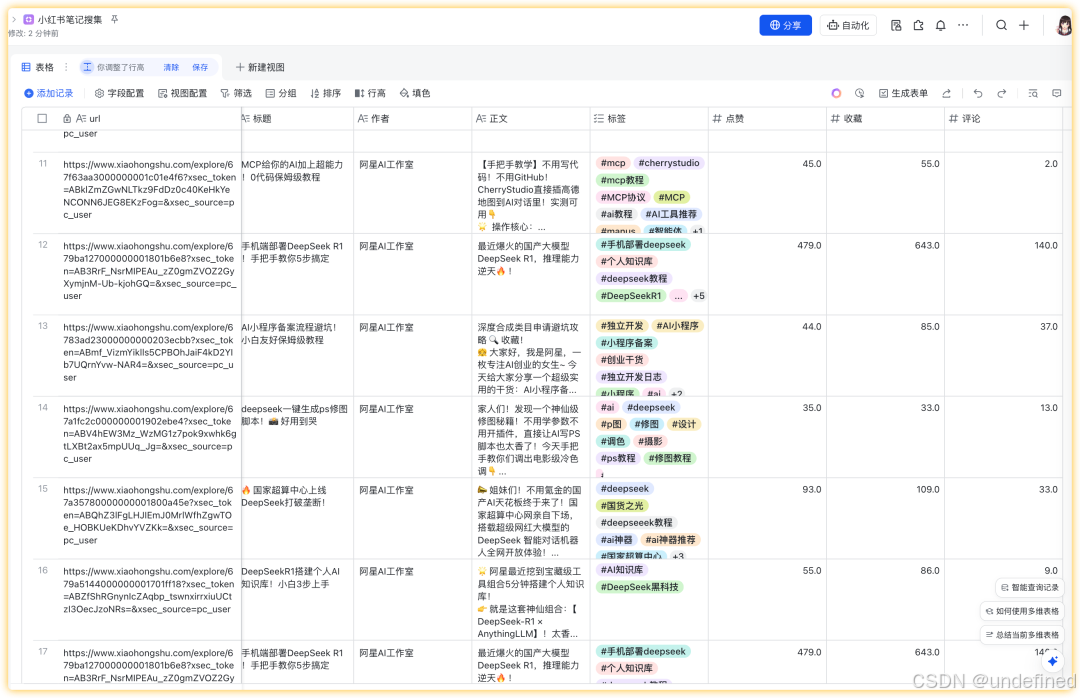This screenshot has height=698, width=1080.
Task: Click the 如何使用多维表格 help button
Action: [1021, 611]
